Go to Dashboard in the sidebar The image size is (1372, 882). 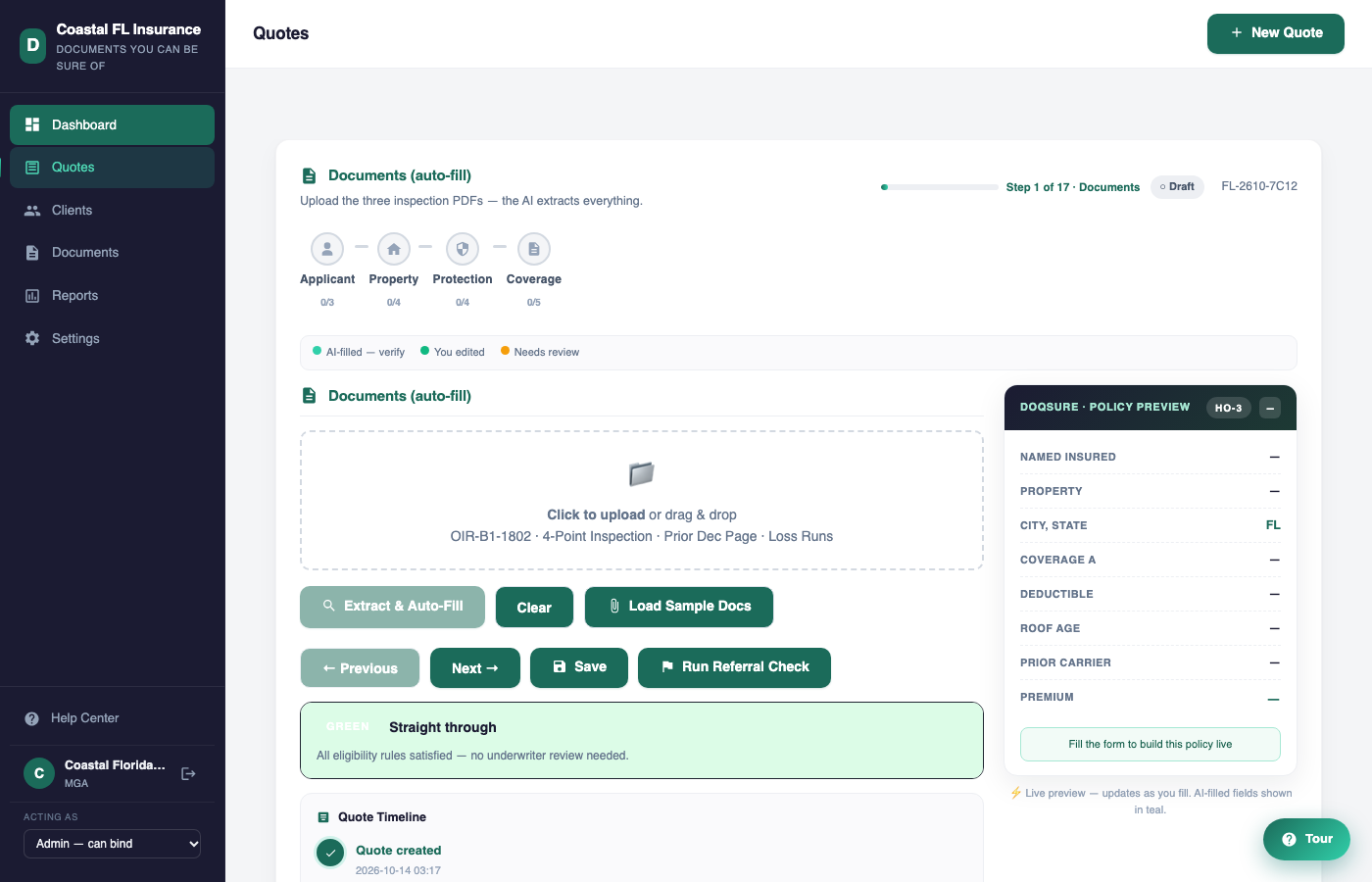[112, 124]
